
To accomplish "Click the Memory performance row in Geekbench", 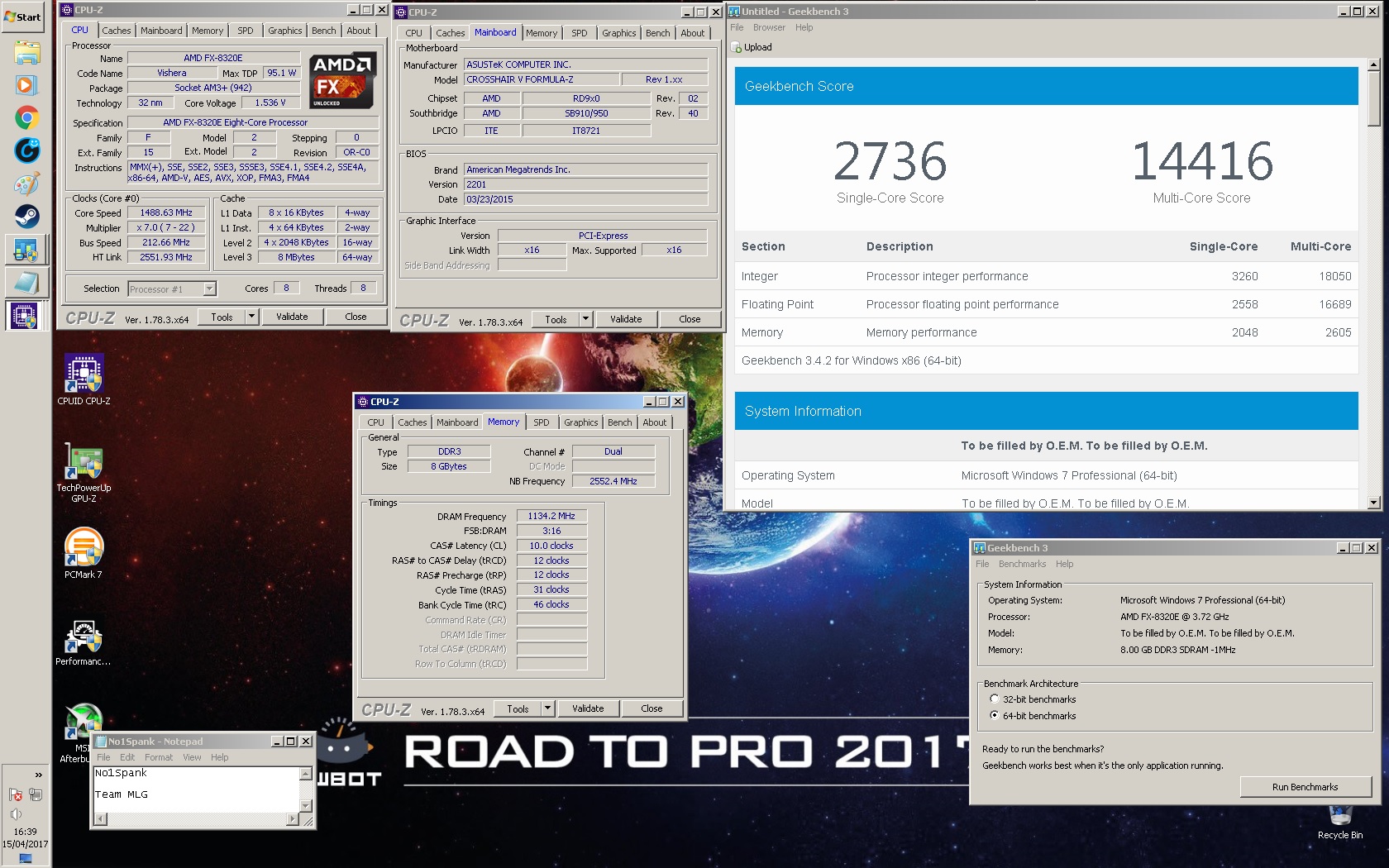I will [1046, 332].
